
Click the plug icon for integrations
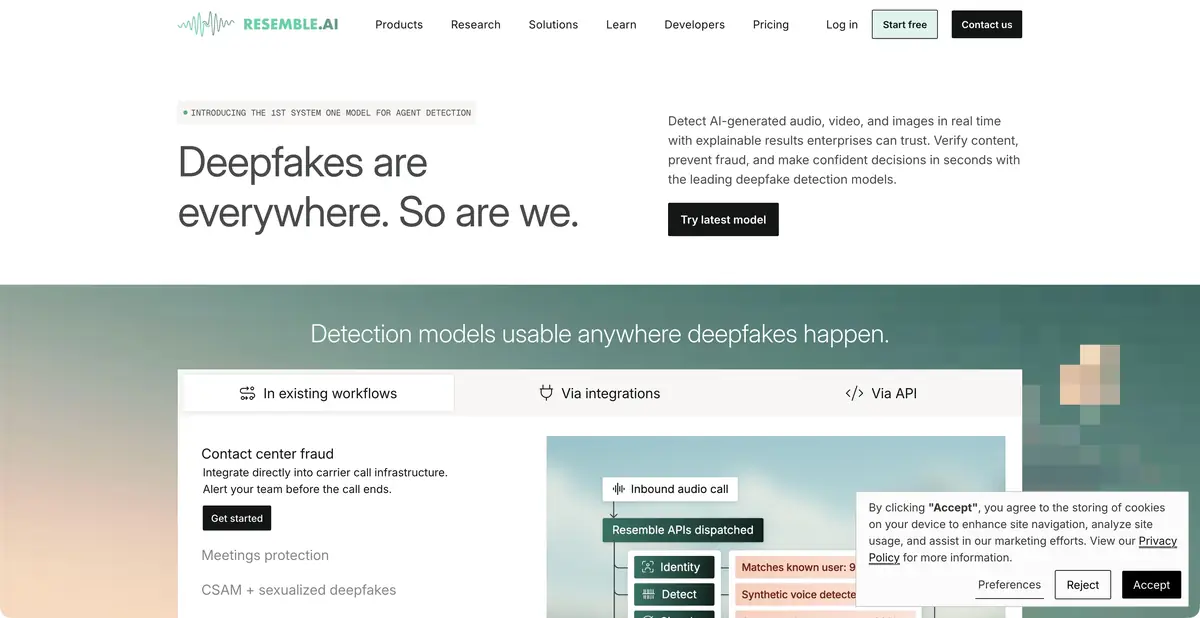(546, 393)
